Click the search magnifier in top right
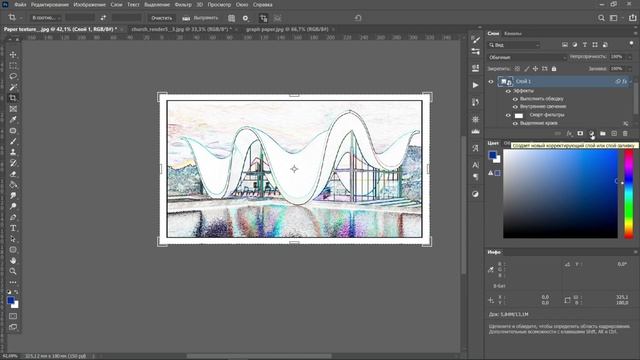The height and width of the screenshot is (360, 640). pyautogui.click(x=601, y=18)
